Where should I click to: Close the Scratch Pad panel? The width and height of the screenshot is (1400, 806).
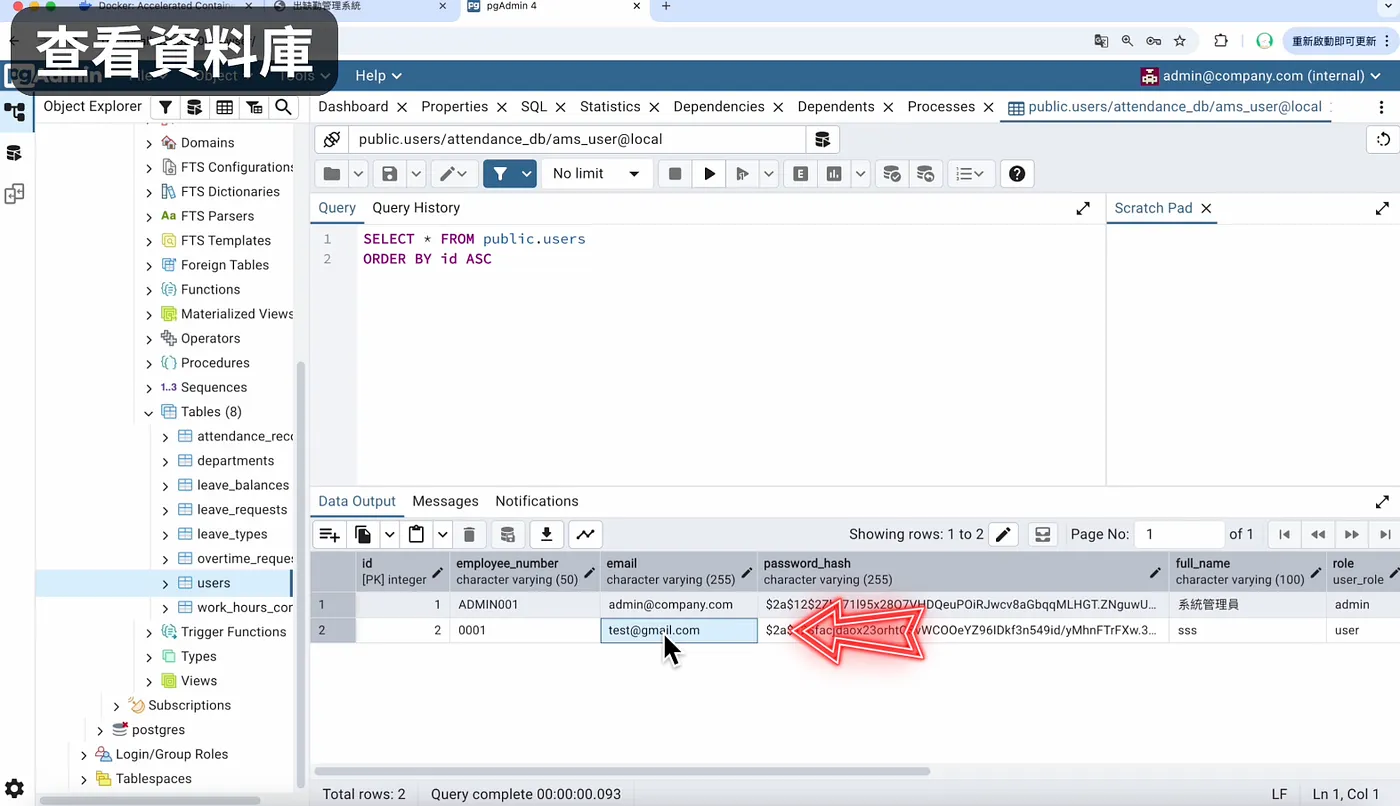[1206, 208]
